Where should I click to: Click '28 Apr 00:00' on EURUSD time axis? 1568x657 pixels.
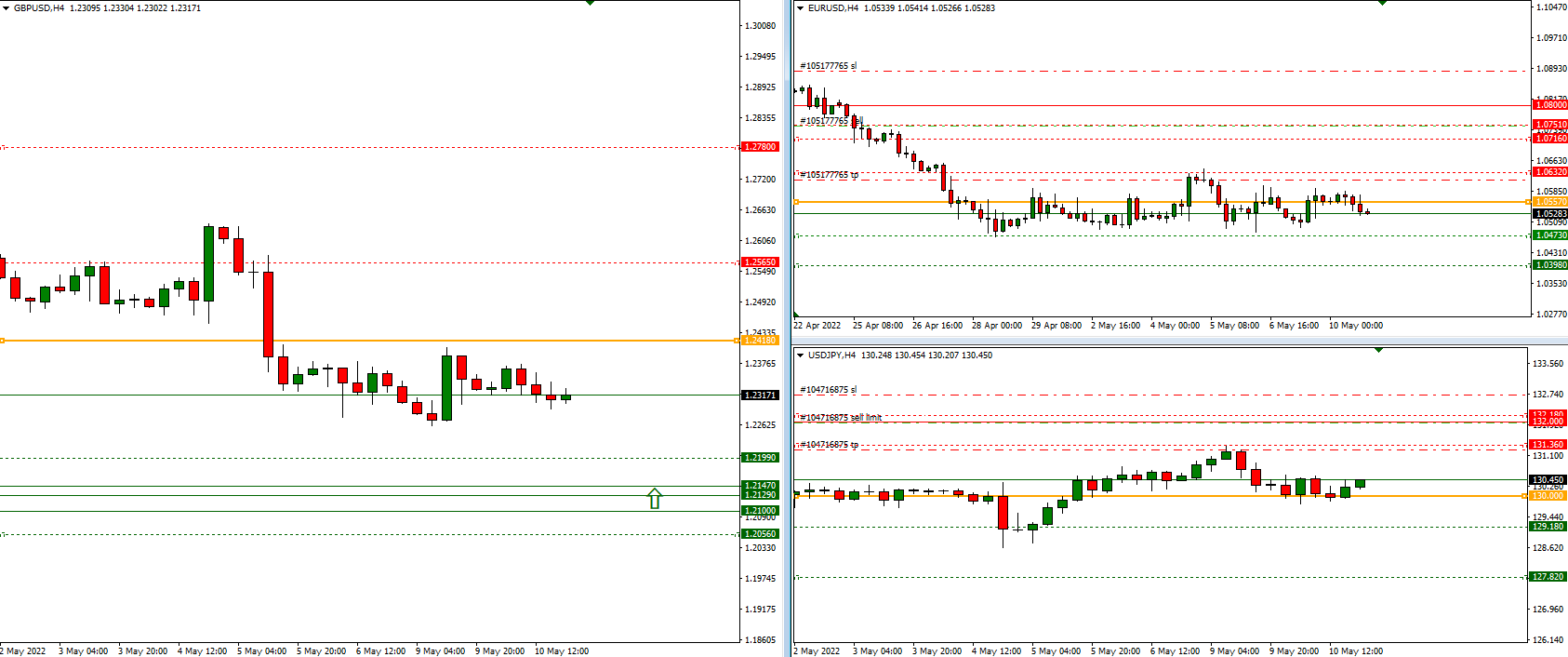click(x=997, y=326)
